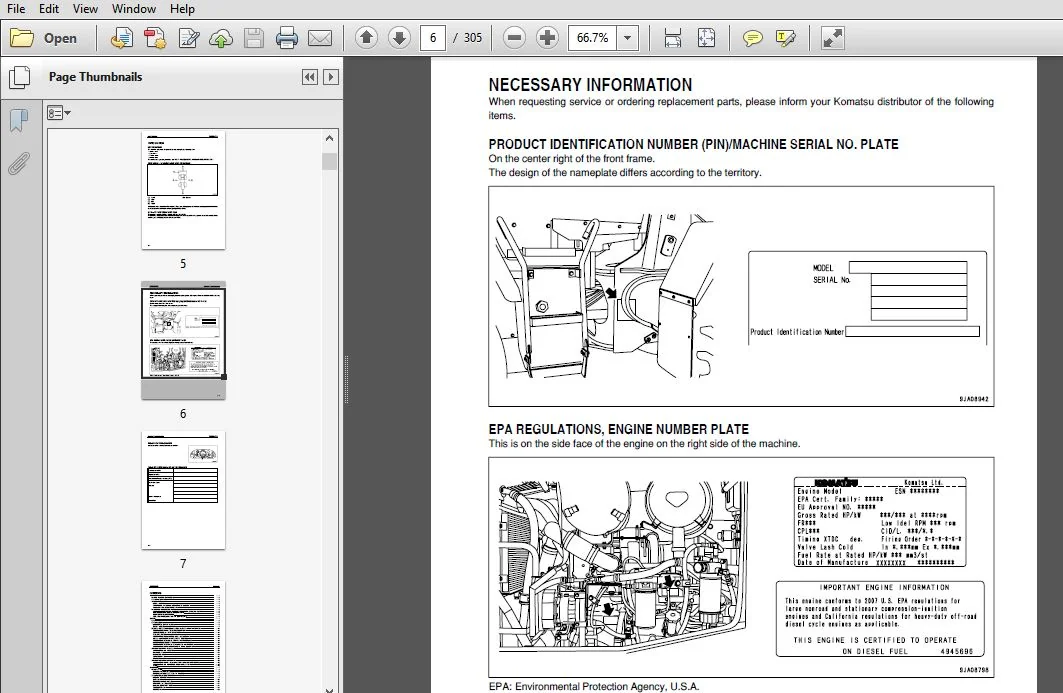Click the Print icon
Screen dimensions: 1063x693
point(287,38)
